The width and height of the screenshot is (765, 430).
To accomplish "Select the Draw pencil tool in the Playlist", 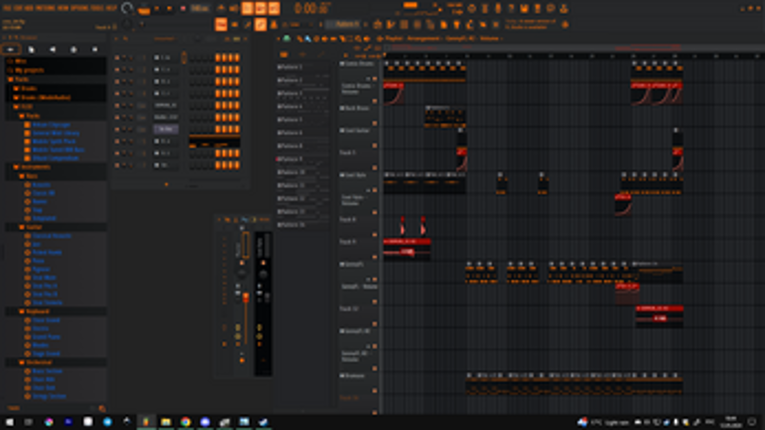I will coord(300,39).
